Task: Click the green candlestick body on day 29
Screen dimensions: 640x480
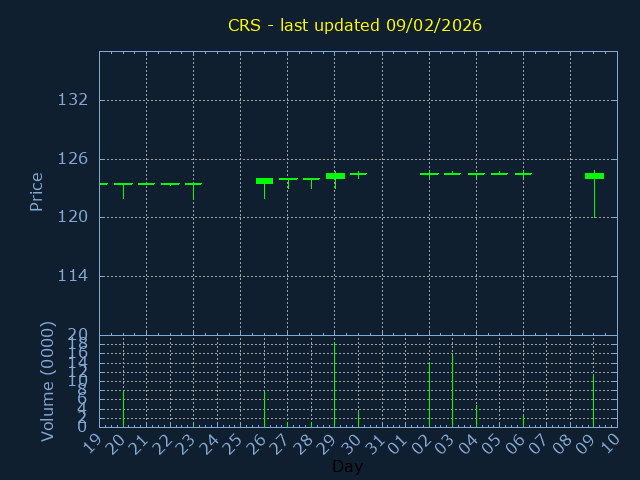Action: 335,176
